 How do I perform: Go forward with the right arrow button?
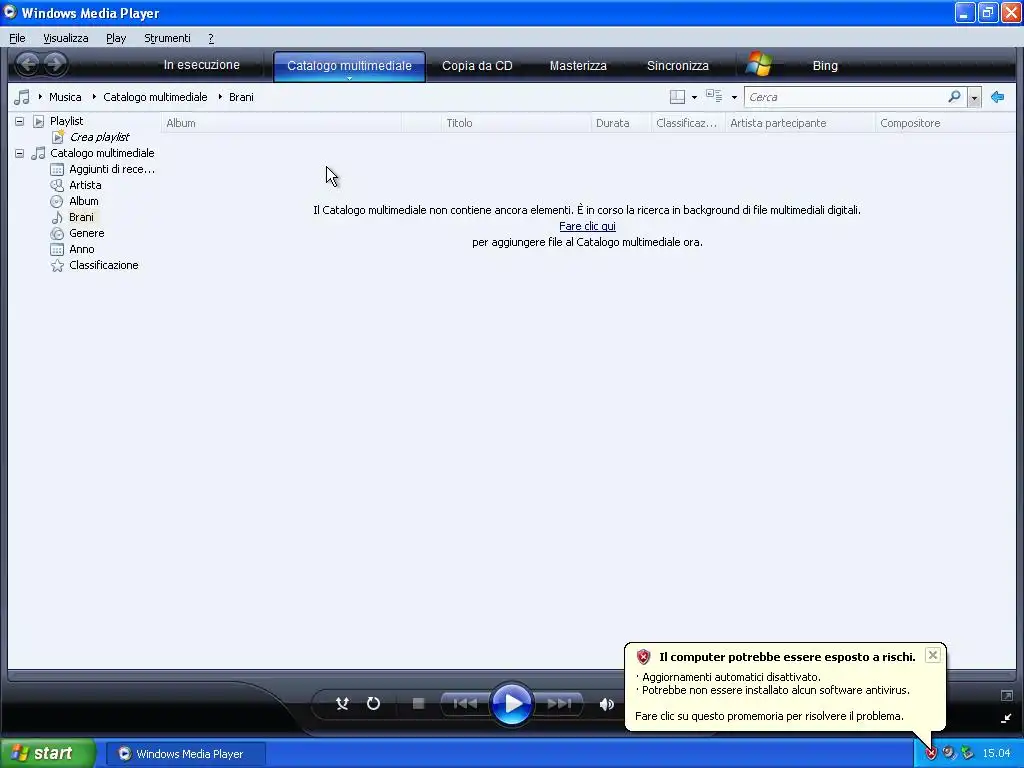56,64
